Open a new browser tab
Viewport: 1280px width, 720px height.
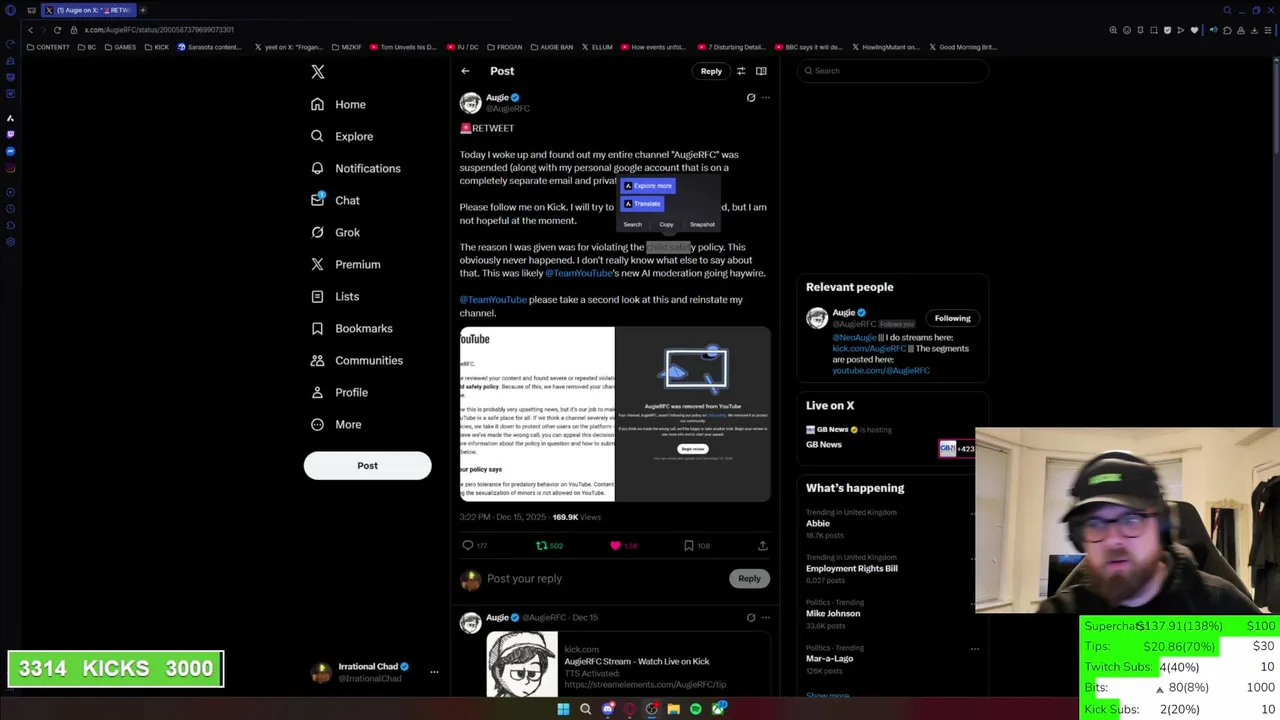(143, 10)
